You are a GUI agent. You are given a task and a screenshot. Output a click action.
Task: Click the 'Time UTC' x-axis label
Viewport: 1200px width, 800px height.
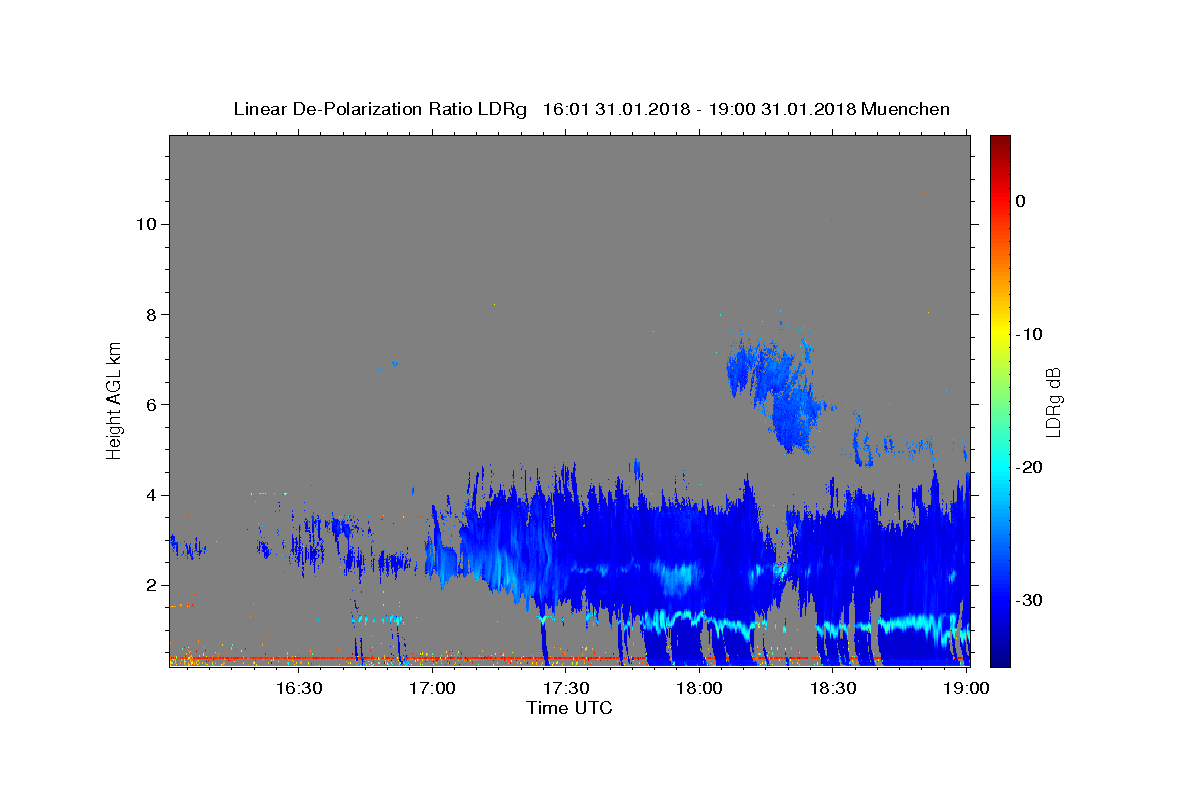569,708
